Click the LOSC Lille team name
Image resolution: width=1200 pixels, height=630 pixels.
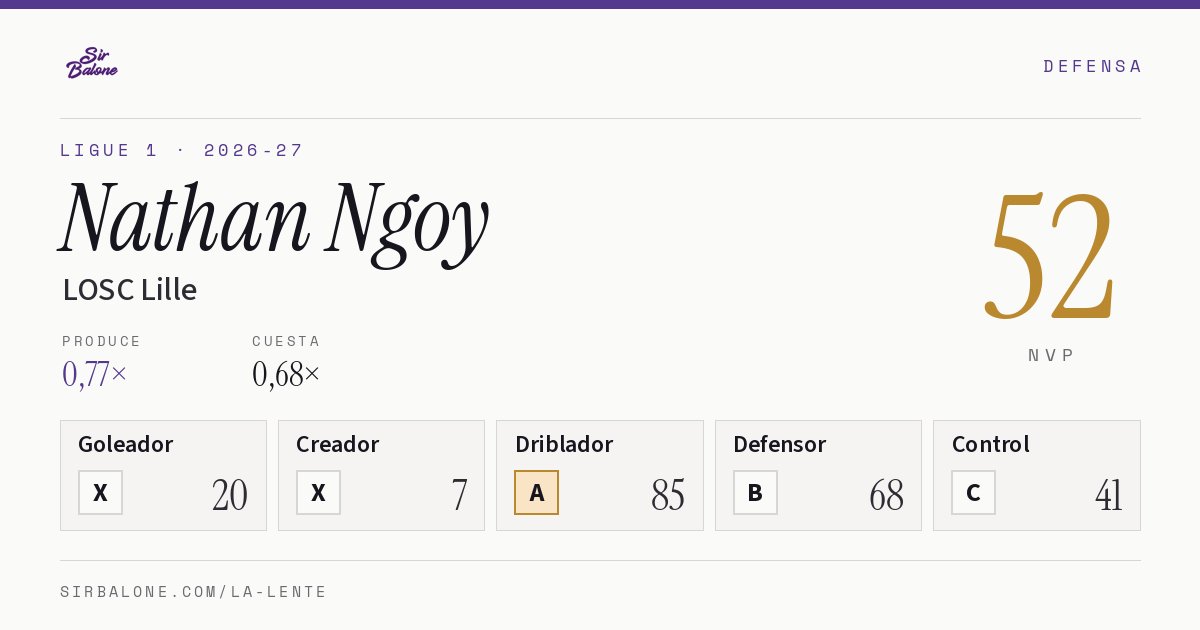point(130,289)
